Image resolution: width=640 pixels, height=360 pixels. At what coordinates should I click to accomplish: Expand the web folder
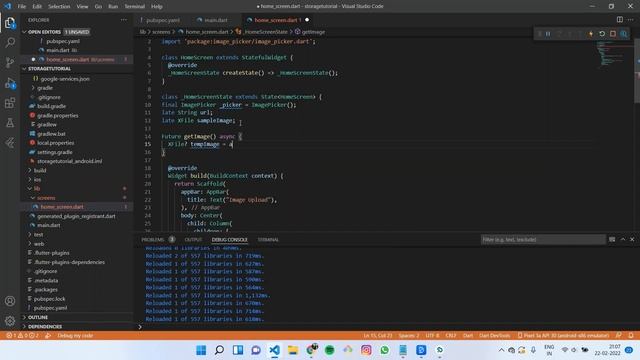click(39, 244)
